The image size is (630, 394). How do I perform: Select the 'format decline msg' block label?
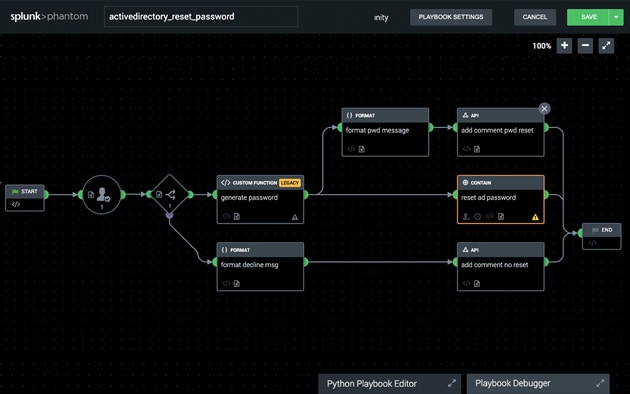[249, 265]
